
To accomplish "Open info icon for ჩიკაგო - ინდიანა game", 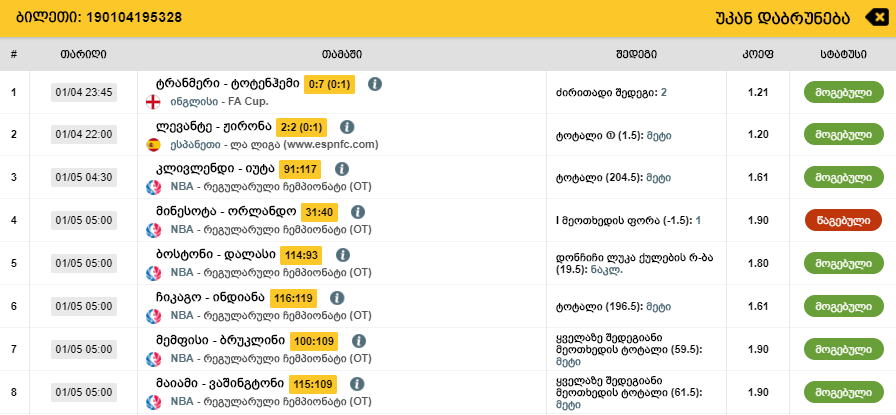I will (337, 298).
